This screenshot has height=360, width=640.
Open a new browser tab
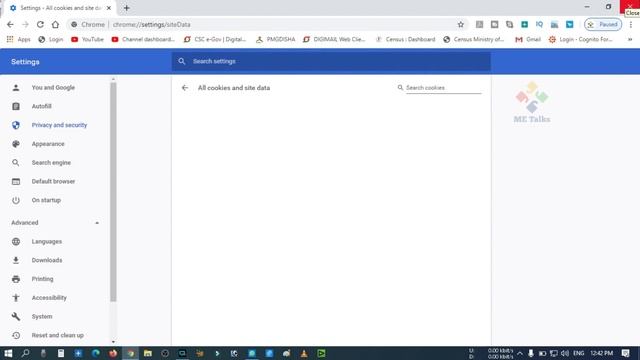click(127, 8)
